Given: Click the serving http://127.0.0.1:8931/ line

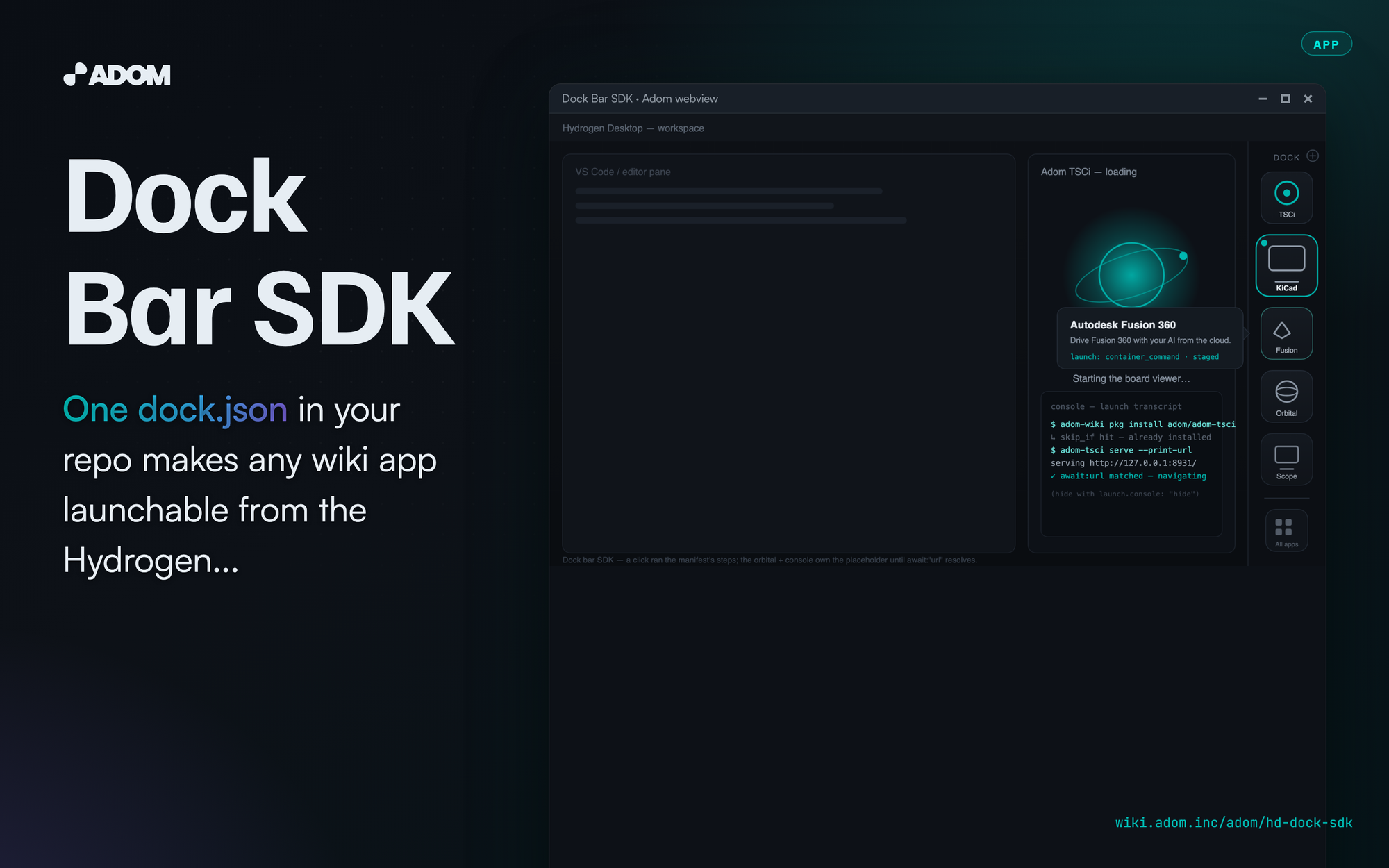Looking at the screenshot, I should (x=1123, y=463).
